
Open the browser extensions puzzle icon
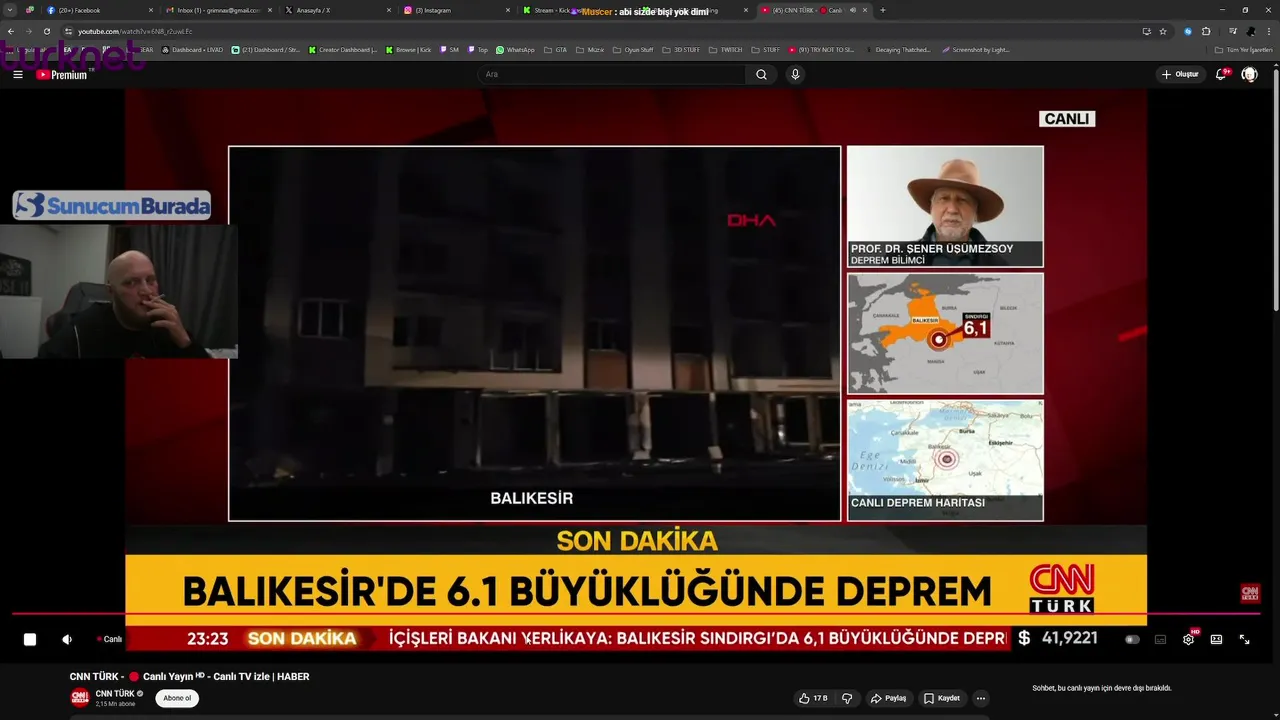pyautogui.click(x=1206, y=31)
